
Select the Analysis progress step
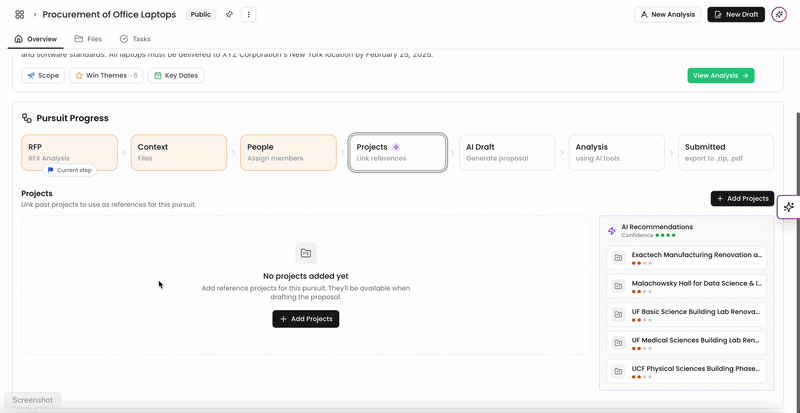click(616, 152)
